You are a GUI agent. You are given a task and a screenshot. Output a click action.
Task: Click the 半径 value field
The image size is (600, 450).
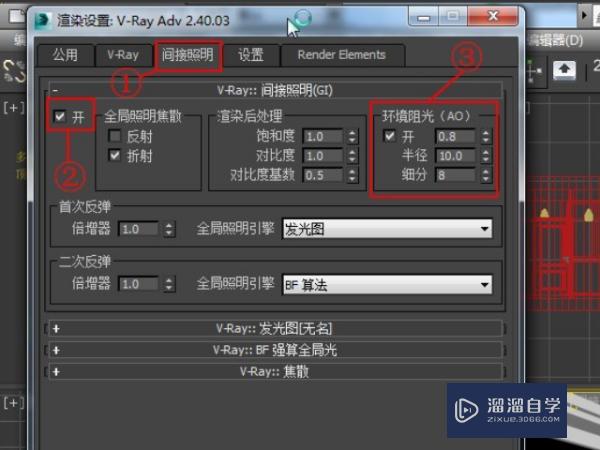456,156
